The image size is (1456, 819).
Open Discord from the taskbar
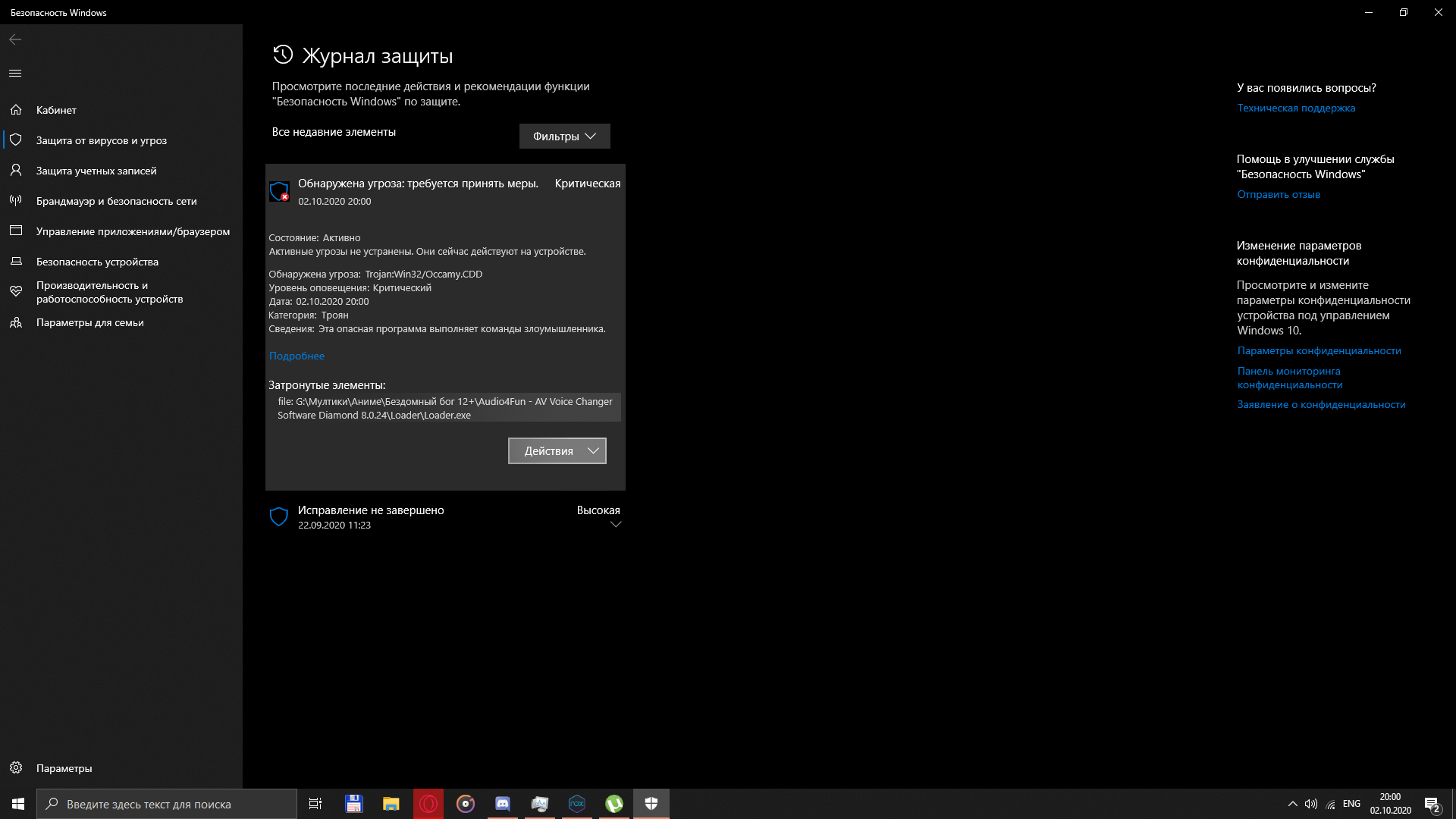coord(503,804)
